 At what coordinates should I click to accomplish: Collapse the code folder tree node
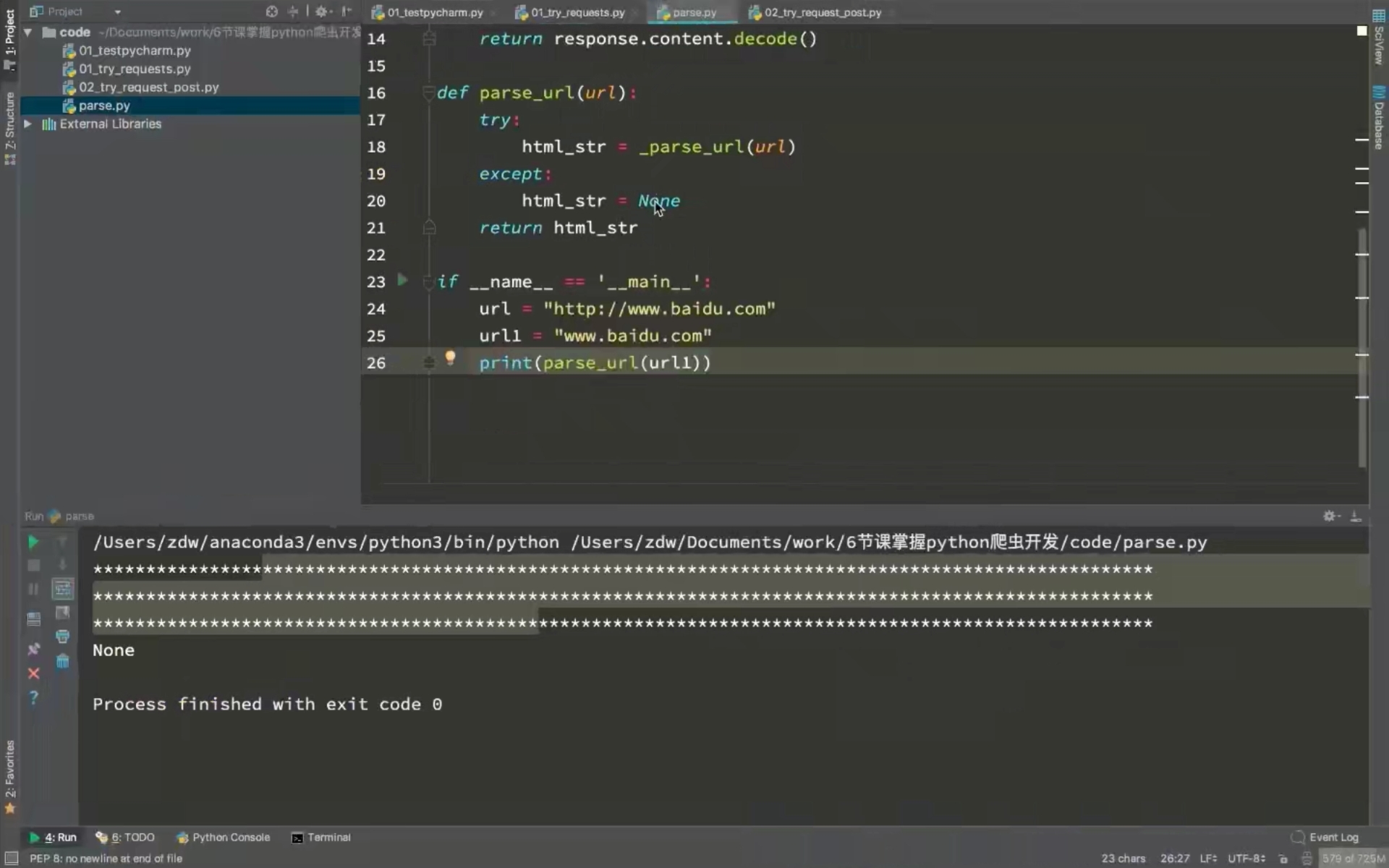(x=27, y=32)
